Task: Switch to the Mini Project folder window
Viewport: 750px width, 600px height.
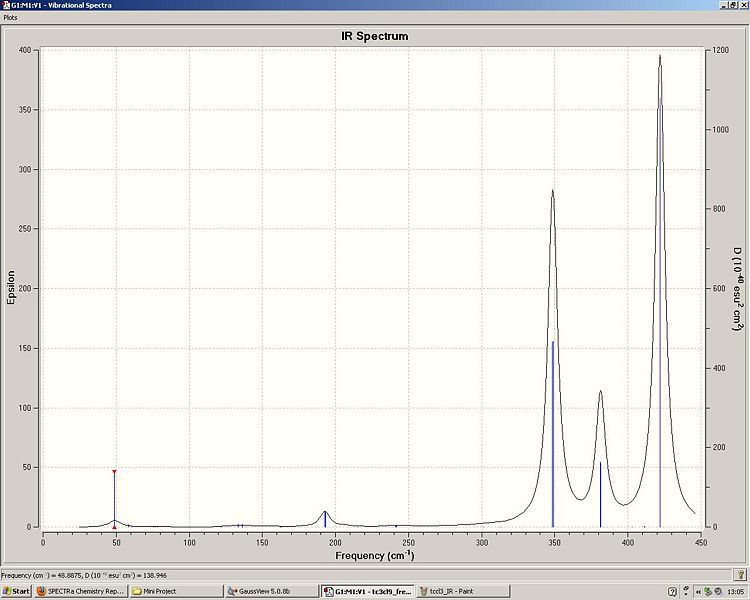Action: pyautogui.click(x=175, y=591)
